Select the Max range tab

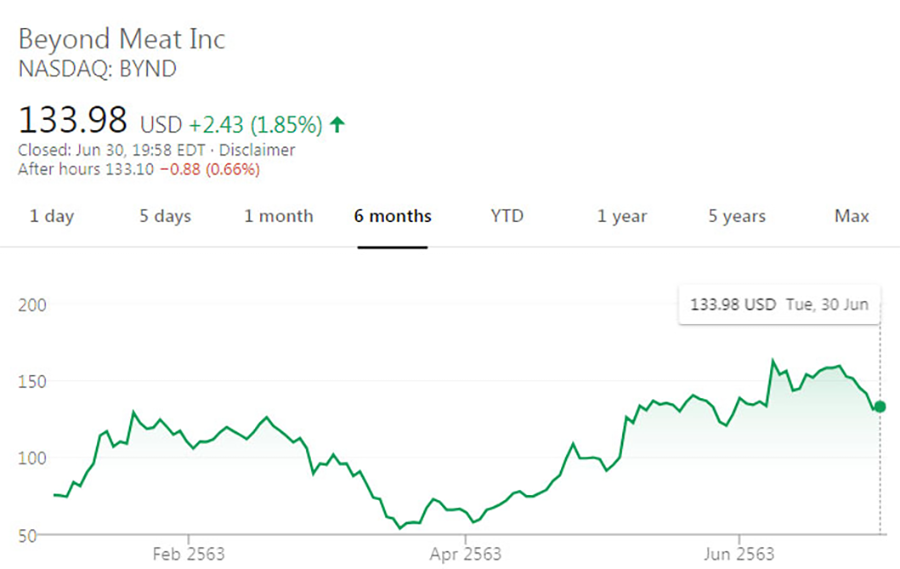click(852, 216)
